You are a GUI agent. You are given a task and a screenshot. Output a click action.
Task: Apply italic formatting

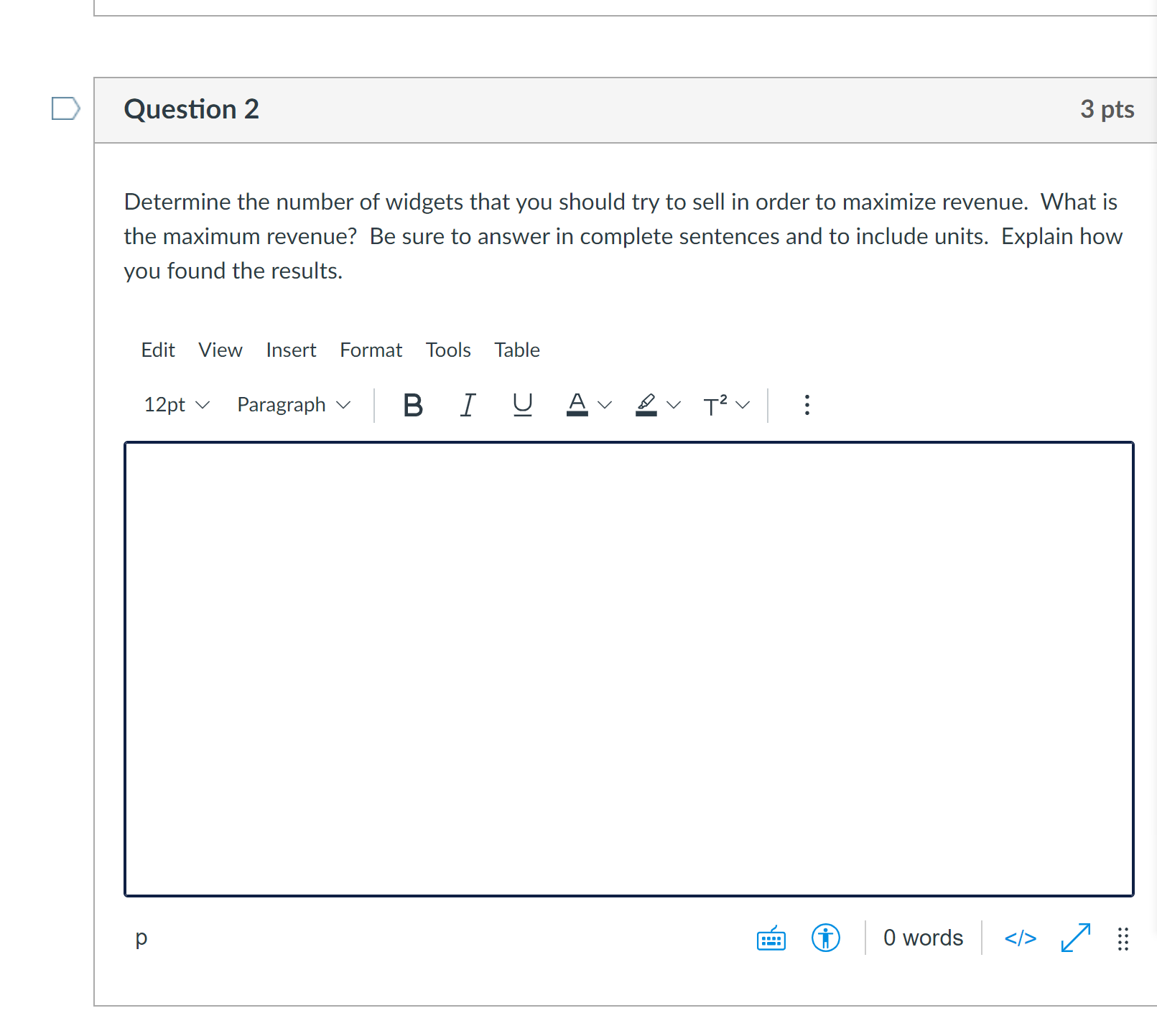(x=467, y=405)
